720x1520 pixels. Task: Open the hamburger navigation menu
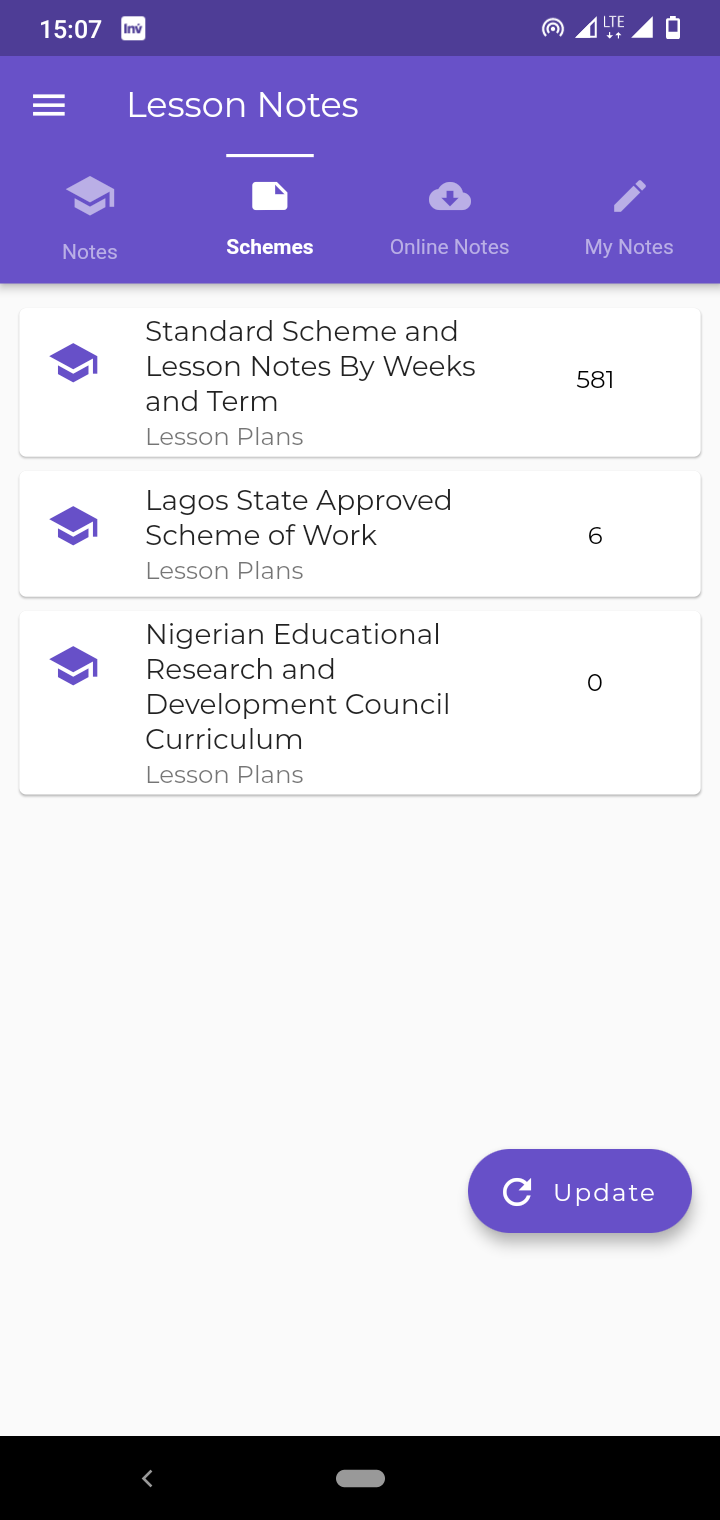click(49, 105)
